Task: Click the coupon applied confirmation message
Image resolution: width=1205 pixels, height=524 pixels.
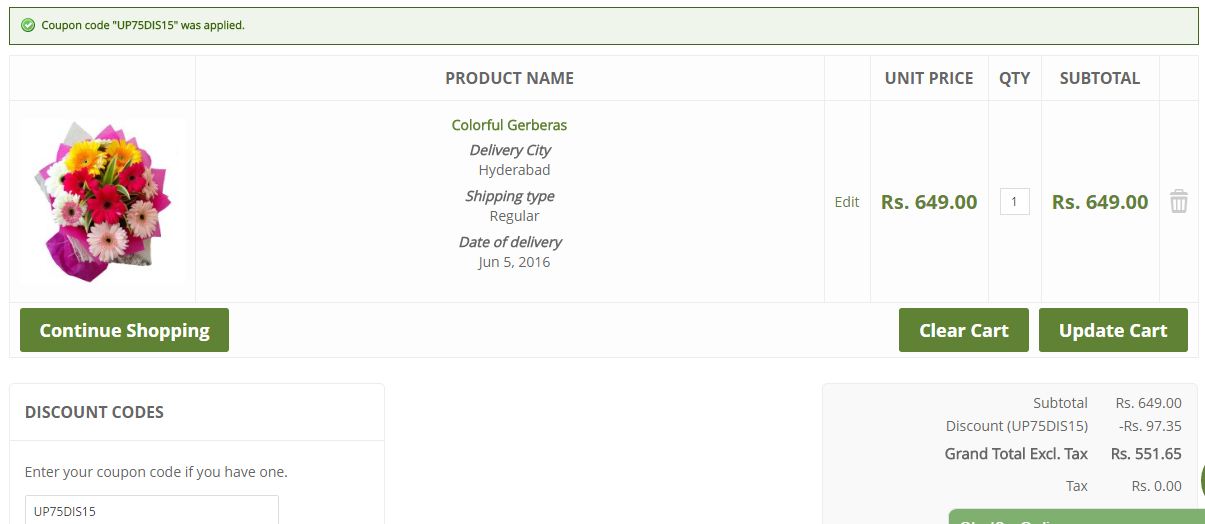Action: [143, 25]
